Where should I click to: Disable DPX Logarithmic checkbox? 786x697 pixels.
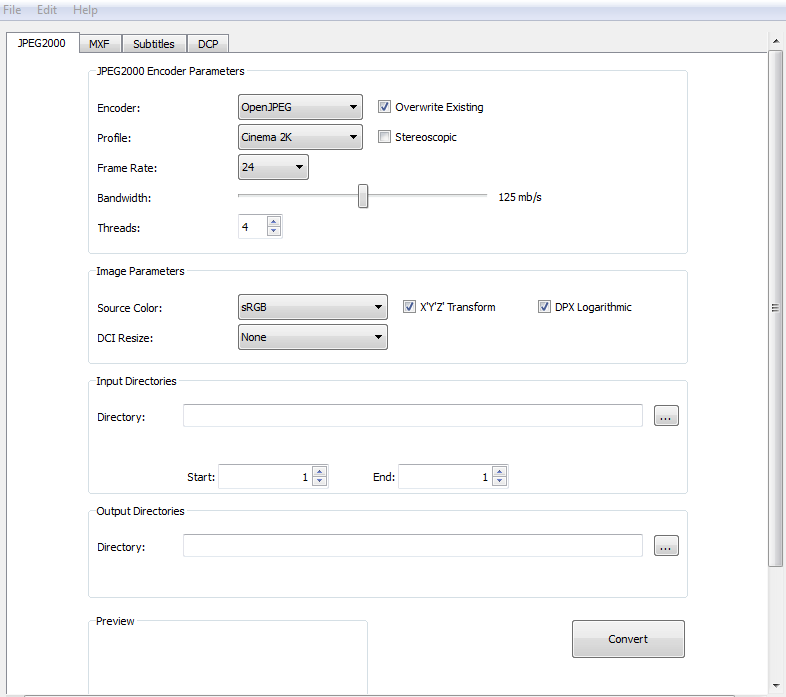coord(545,307)
